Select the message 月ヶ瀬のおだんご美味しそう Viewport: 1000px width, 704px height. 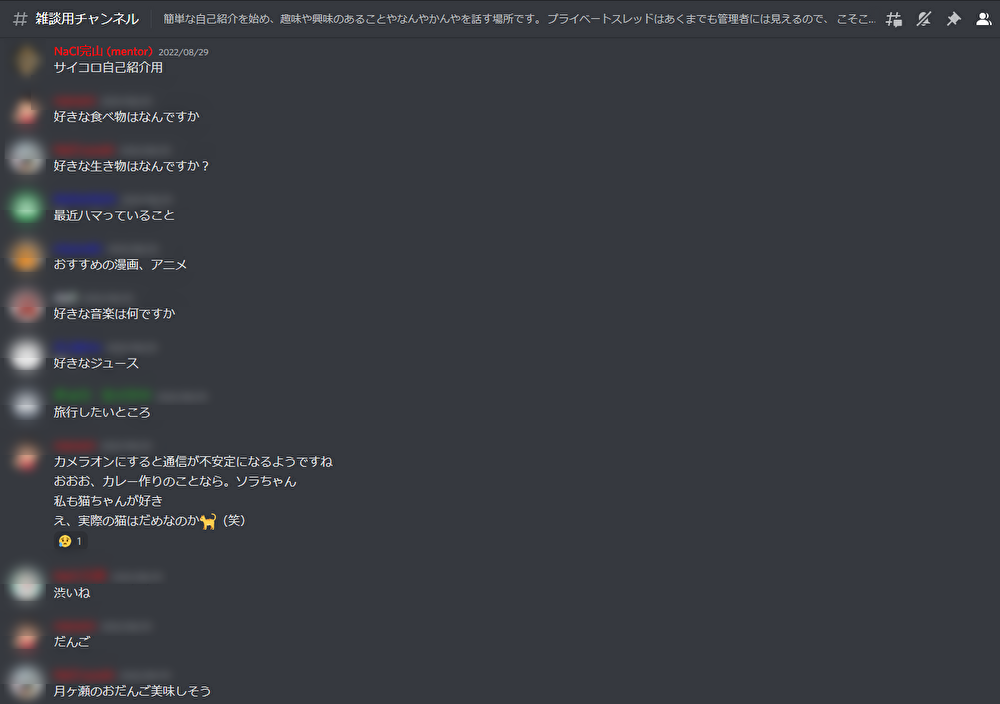[132, 691]
